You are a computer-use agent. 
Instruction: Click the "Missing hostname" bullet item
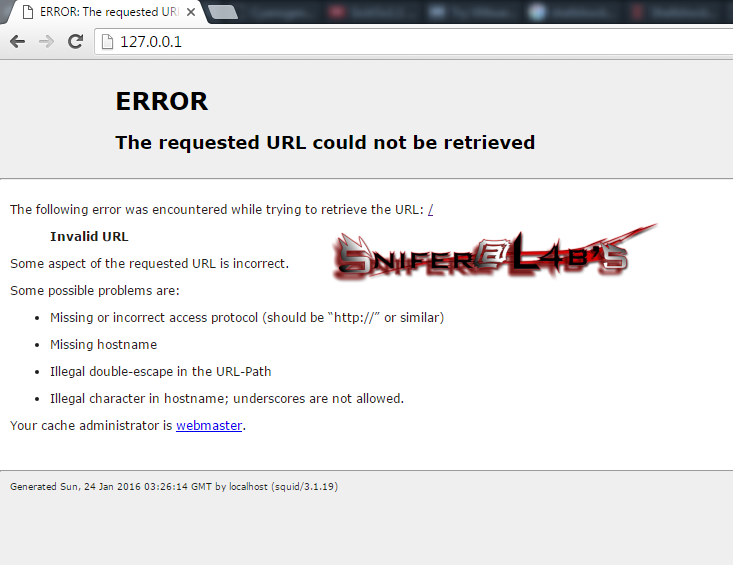(103, 344)
